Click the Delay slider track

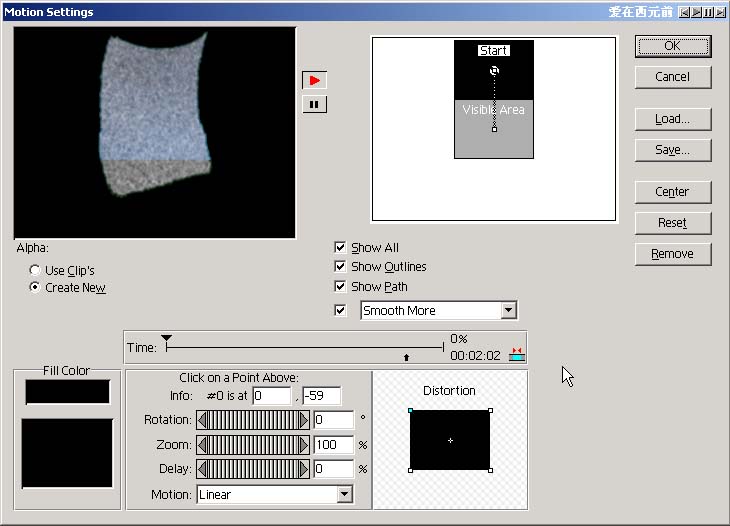(x=253, y=469)
